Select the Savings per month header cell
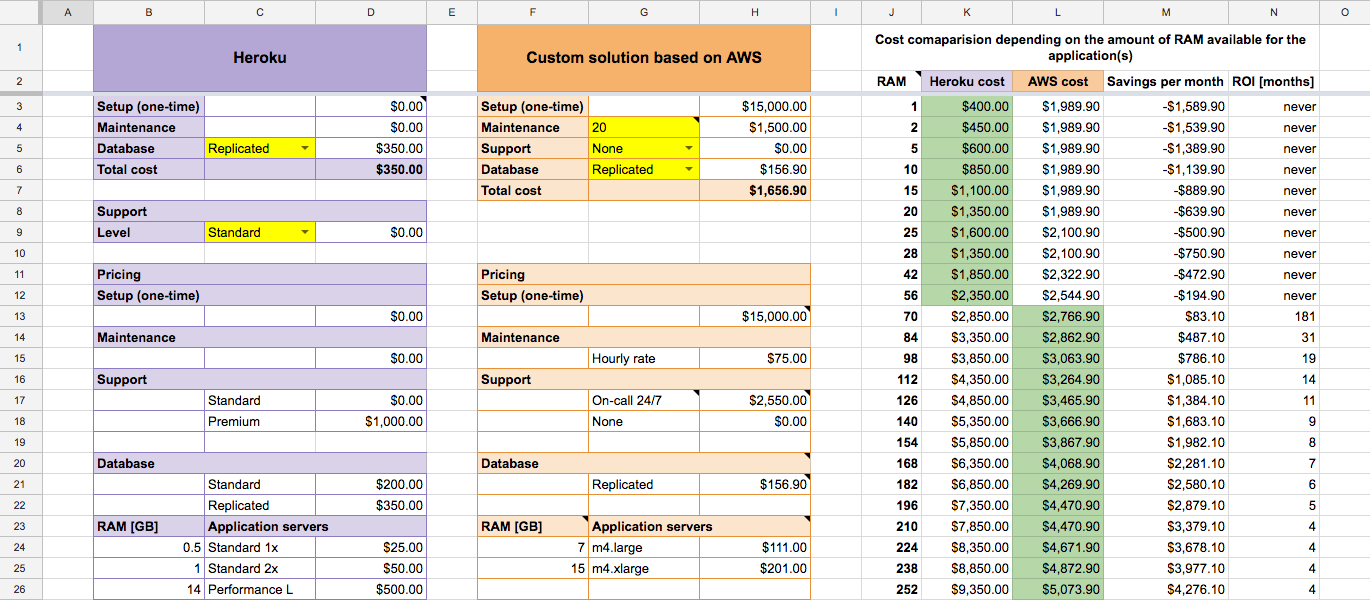The height and width of the screenshot is (600, 1370). (x=1166, y=81)
